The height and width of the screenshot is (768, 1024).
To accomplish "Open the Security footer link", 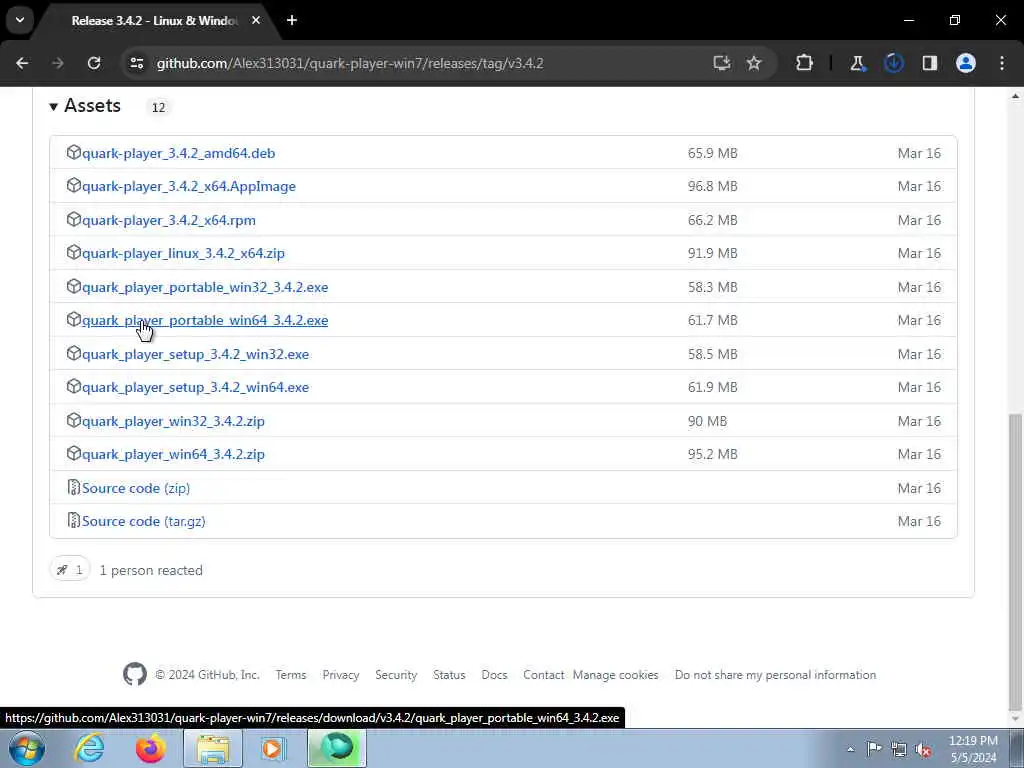I will pyautogui.click(x=396, y=675).
